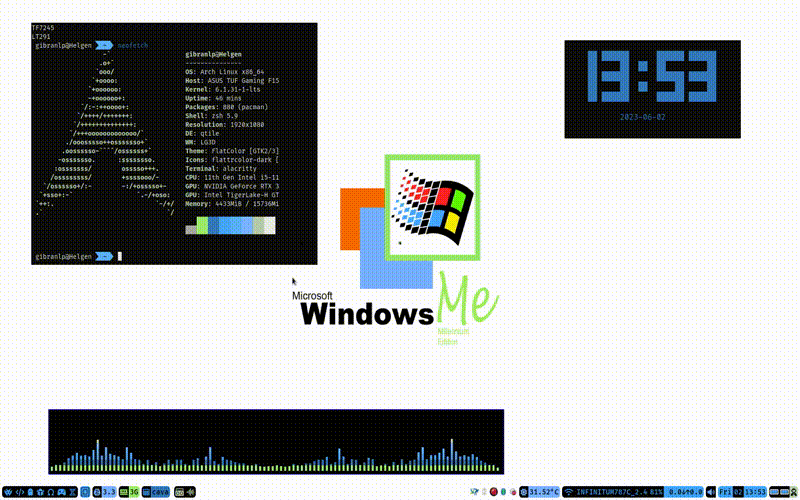The height and width of the screenshot is (500, 800).
Task: Click the gibranlp@Helgen header in neofetch
Action: pos(213,54)
